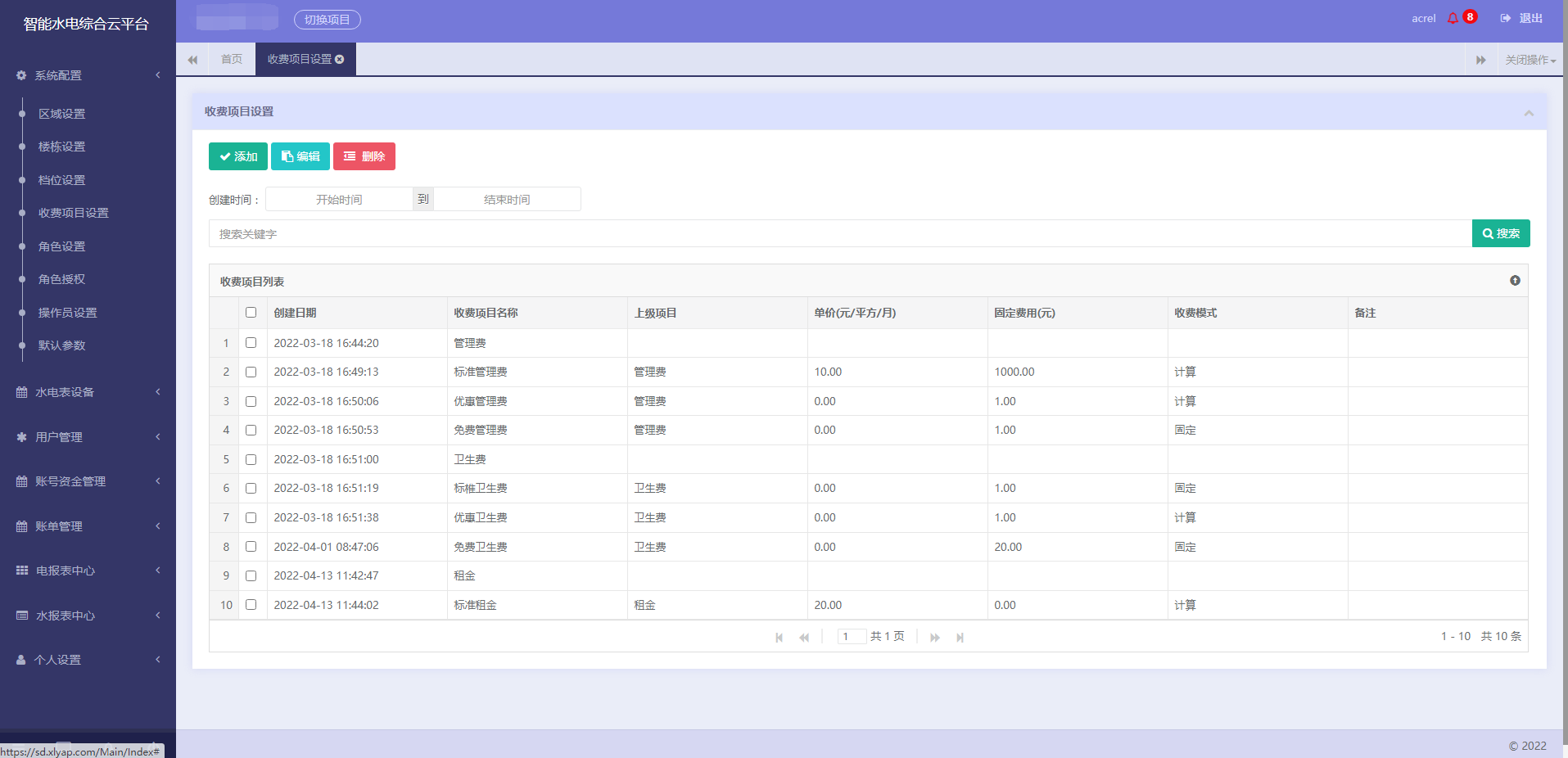1568x758 pixels.
Task: Open 区域设置 in sidebar
Action: point(61,114)
